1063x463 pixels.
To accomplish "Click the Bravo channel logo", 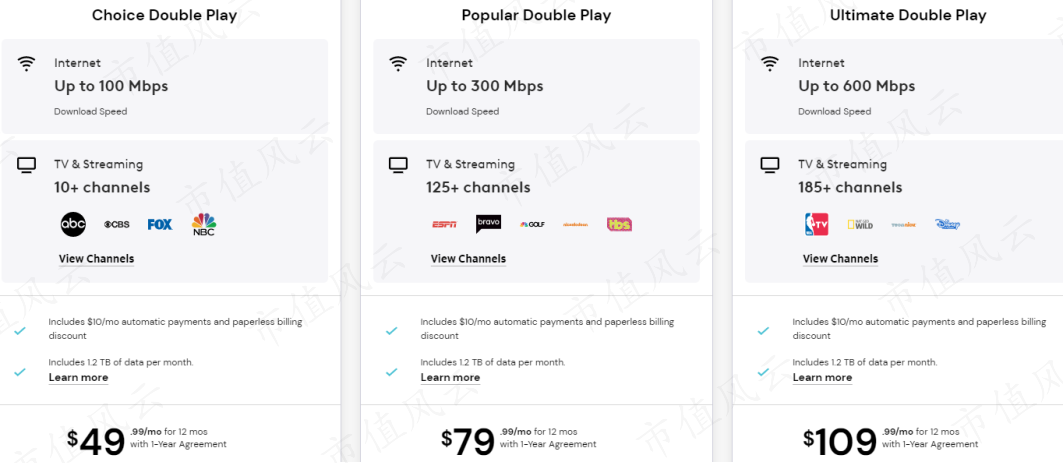I will (488, 224).
